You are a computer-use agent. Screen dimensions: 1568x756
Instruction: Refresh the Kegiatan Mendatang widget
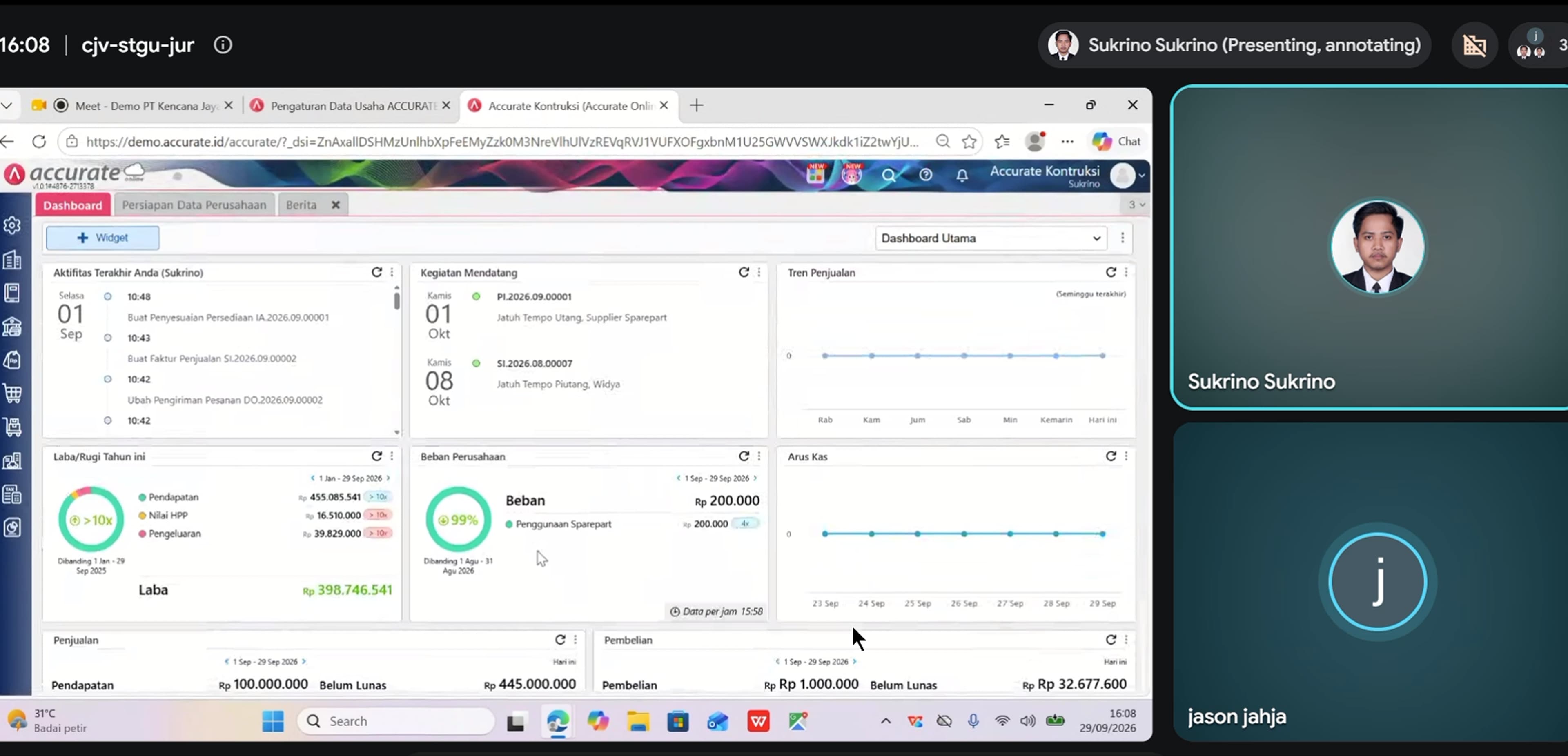(x=744, y=272)
